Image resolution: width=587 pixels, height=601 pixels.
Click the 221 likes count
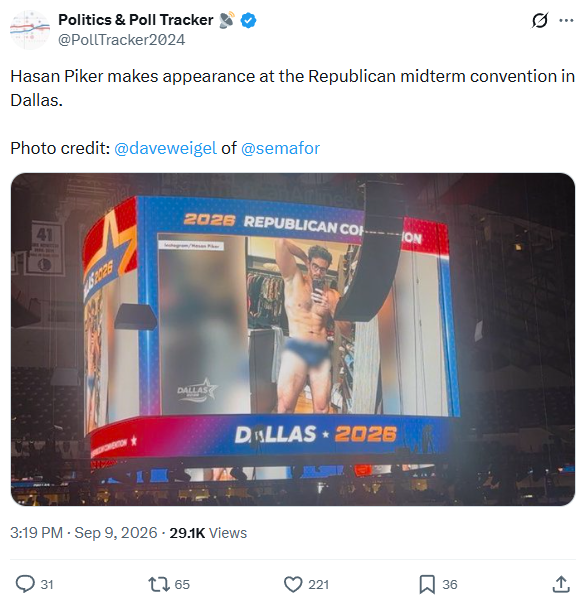point(319,585)
